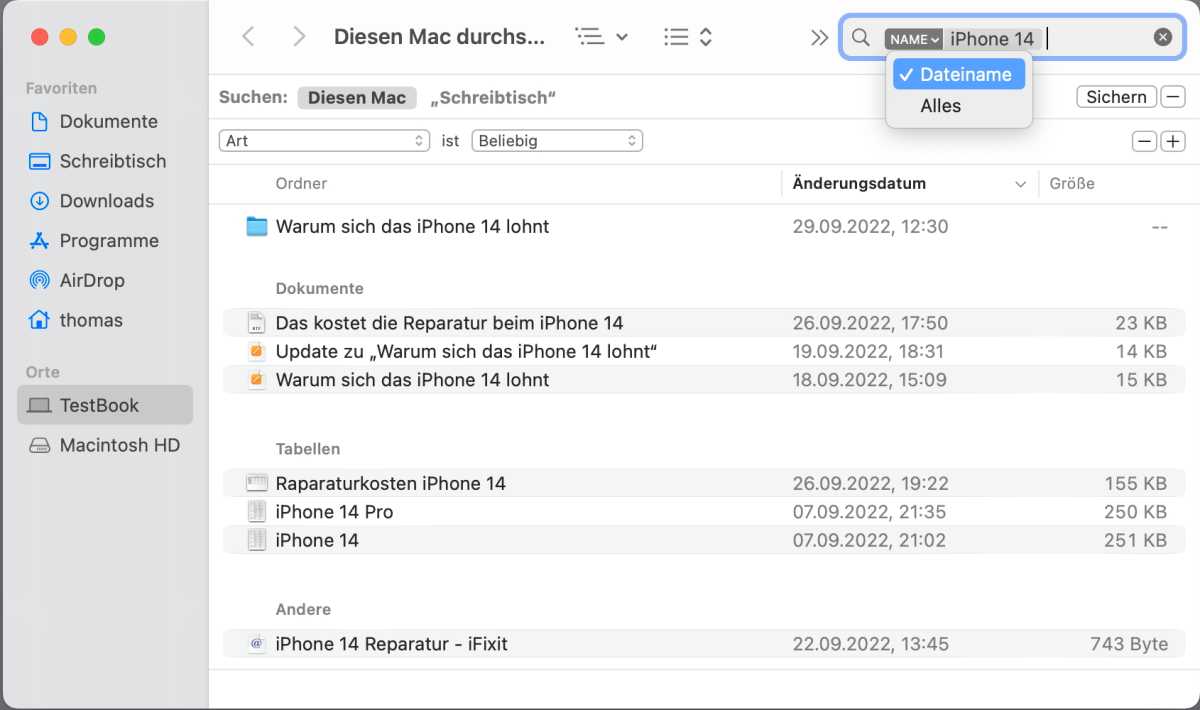
Task: Go forward with the right chevron
Action: [298, 37]
